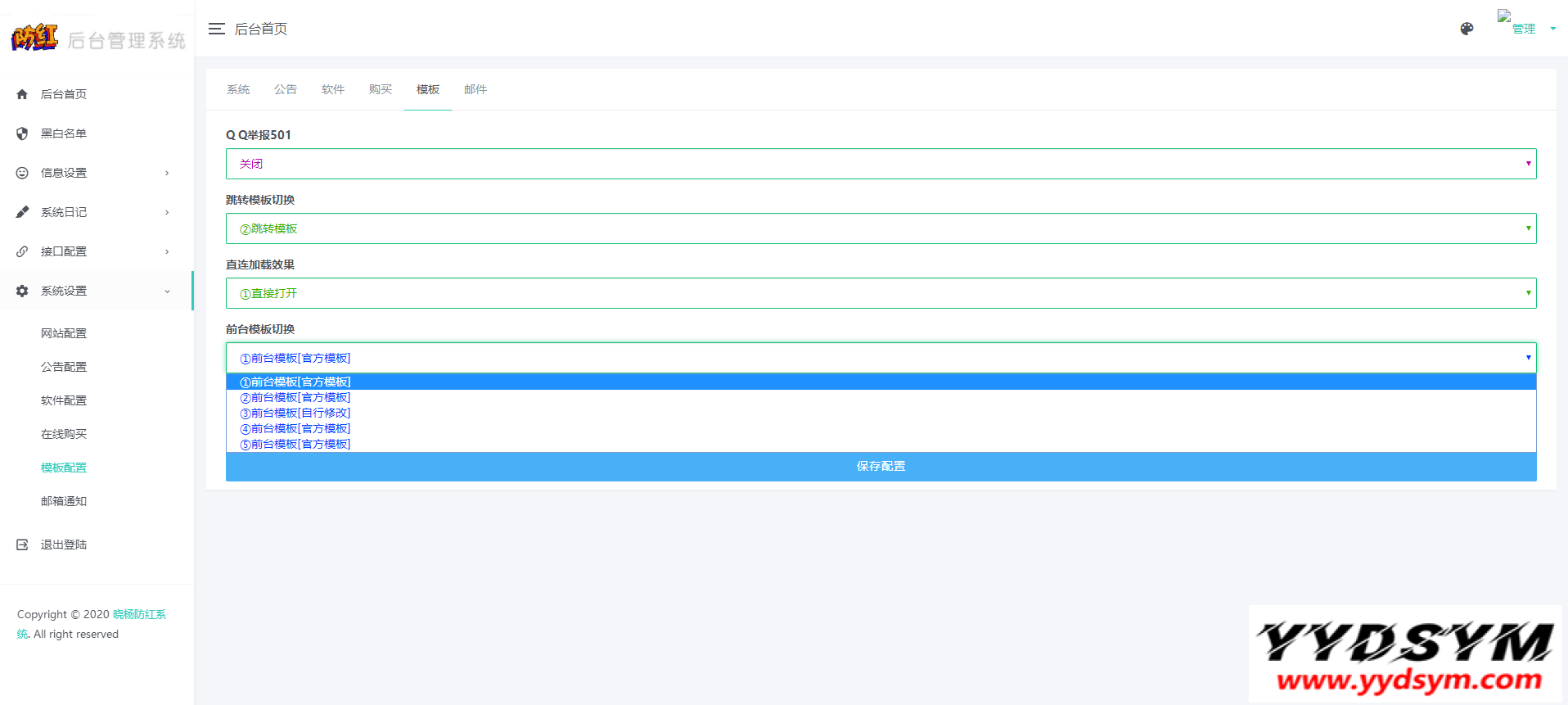Click the pencil icon for 系统日记

[x=22, y=212]
